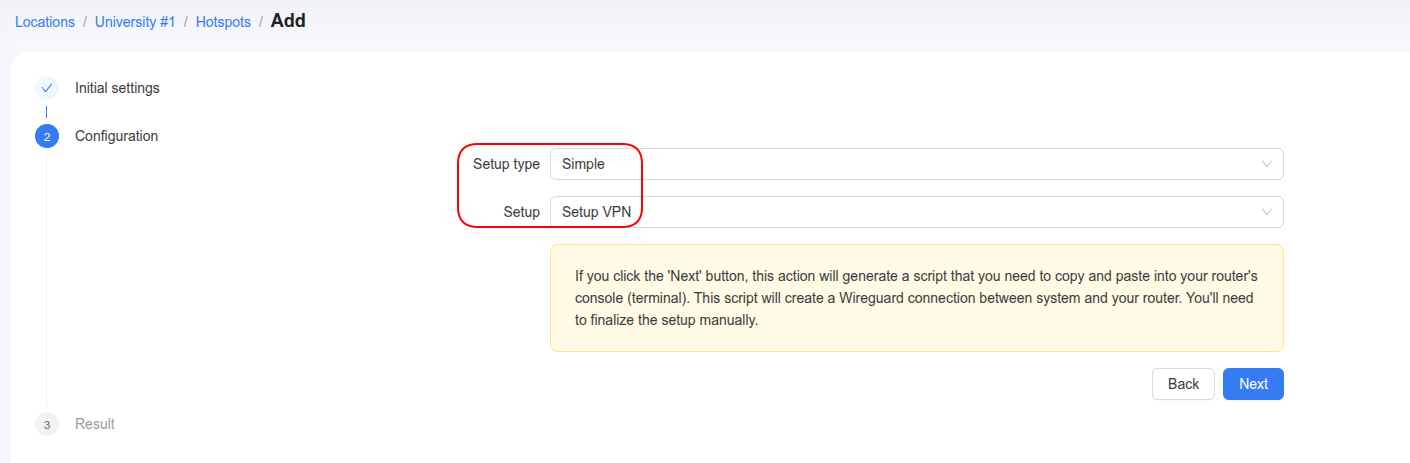
Task: Select the Configuration step label
Action: [x=116, y=136]
